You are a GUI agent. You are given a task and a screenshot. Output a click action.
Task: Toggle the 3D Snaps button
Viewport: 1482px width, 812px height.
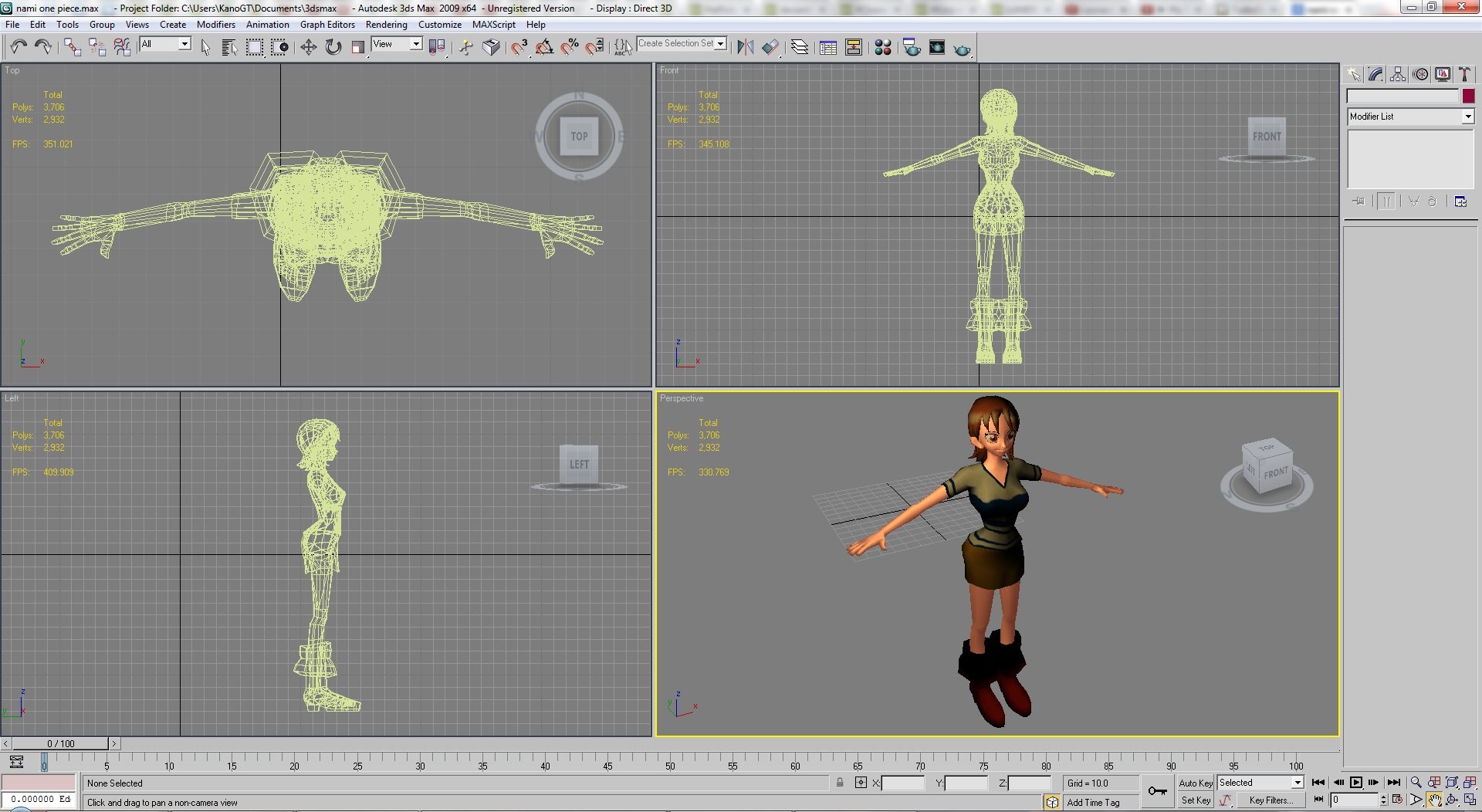pyautogui.click(x=519, y=48)
